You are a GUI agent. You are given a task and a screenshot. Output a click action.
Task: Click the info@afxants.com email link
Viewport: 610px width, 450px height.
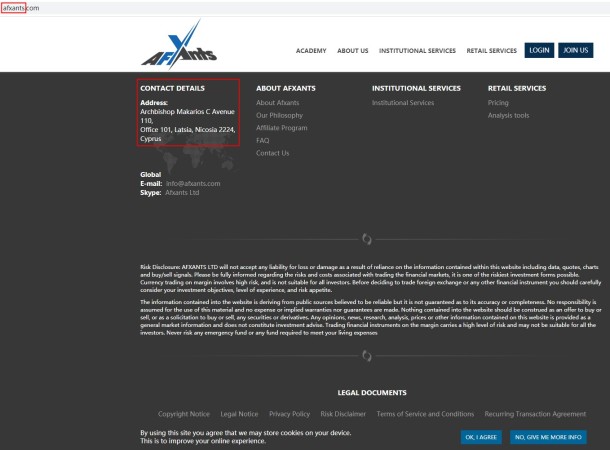(x=193, y=184)
